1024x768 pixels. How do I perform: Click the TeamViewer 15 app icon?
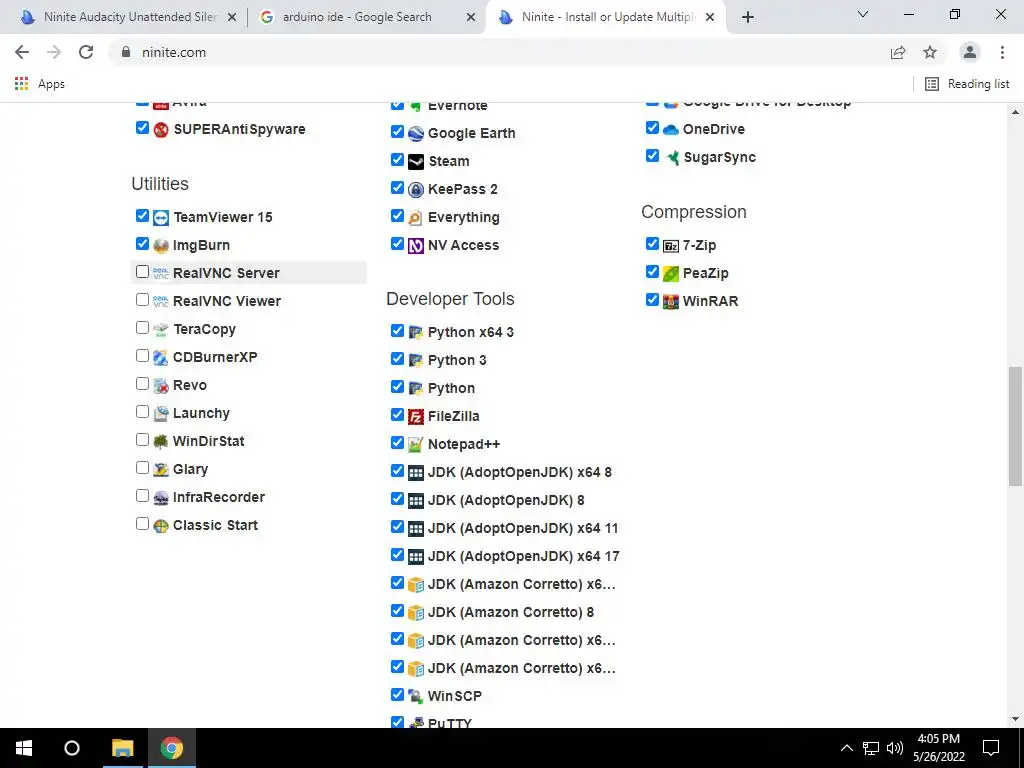pyautogui.click(x=161, y=217)
